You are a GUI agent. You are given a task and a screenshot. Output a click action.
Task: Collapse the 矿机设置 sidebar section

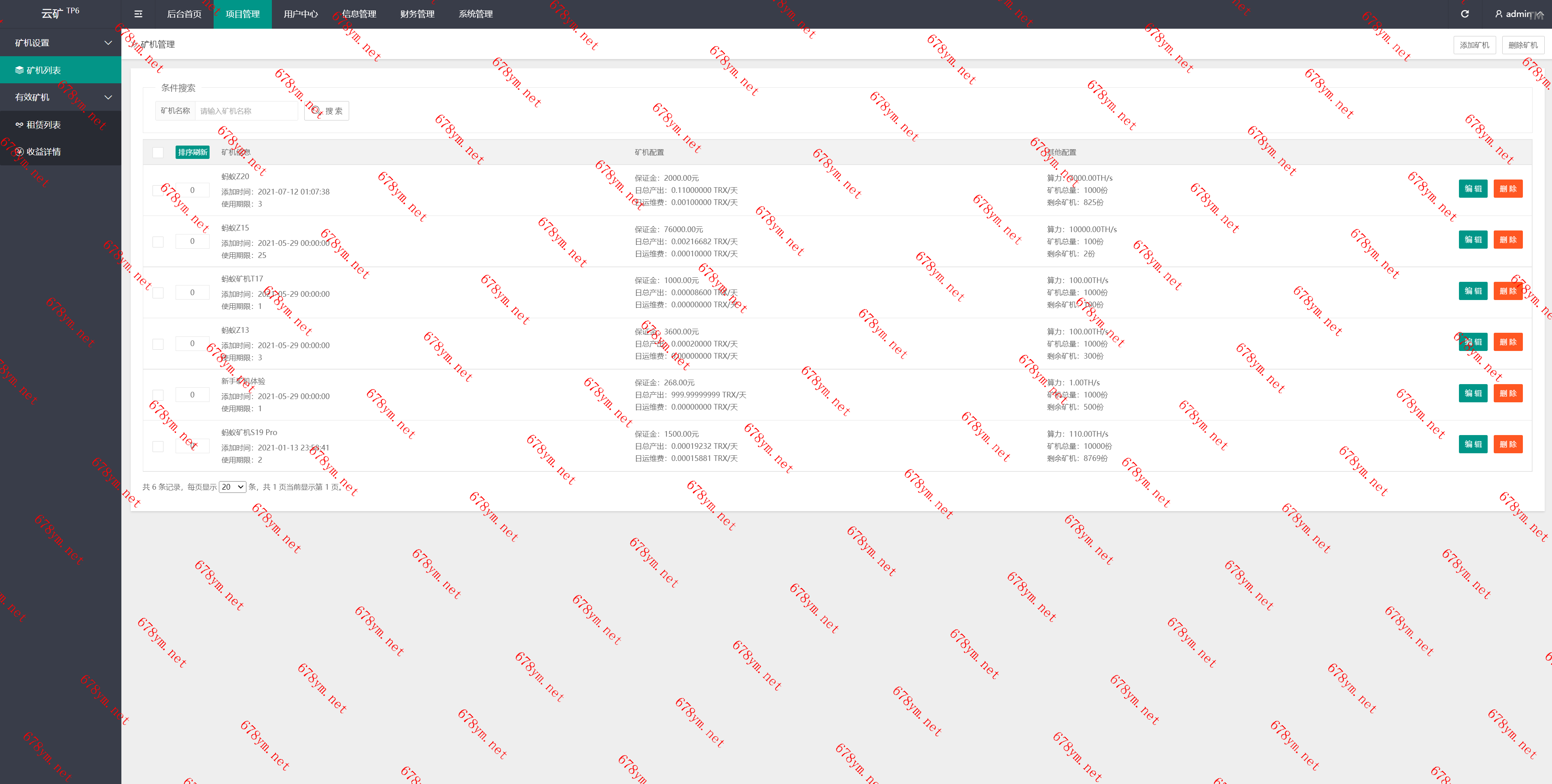(108, 43)
